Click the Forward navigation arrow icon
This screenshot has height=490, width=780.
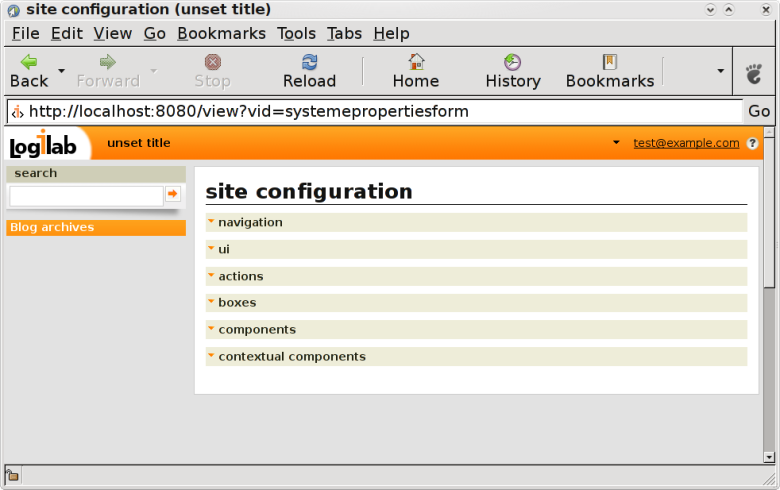tap(107, 62)
